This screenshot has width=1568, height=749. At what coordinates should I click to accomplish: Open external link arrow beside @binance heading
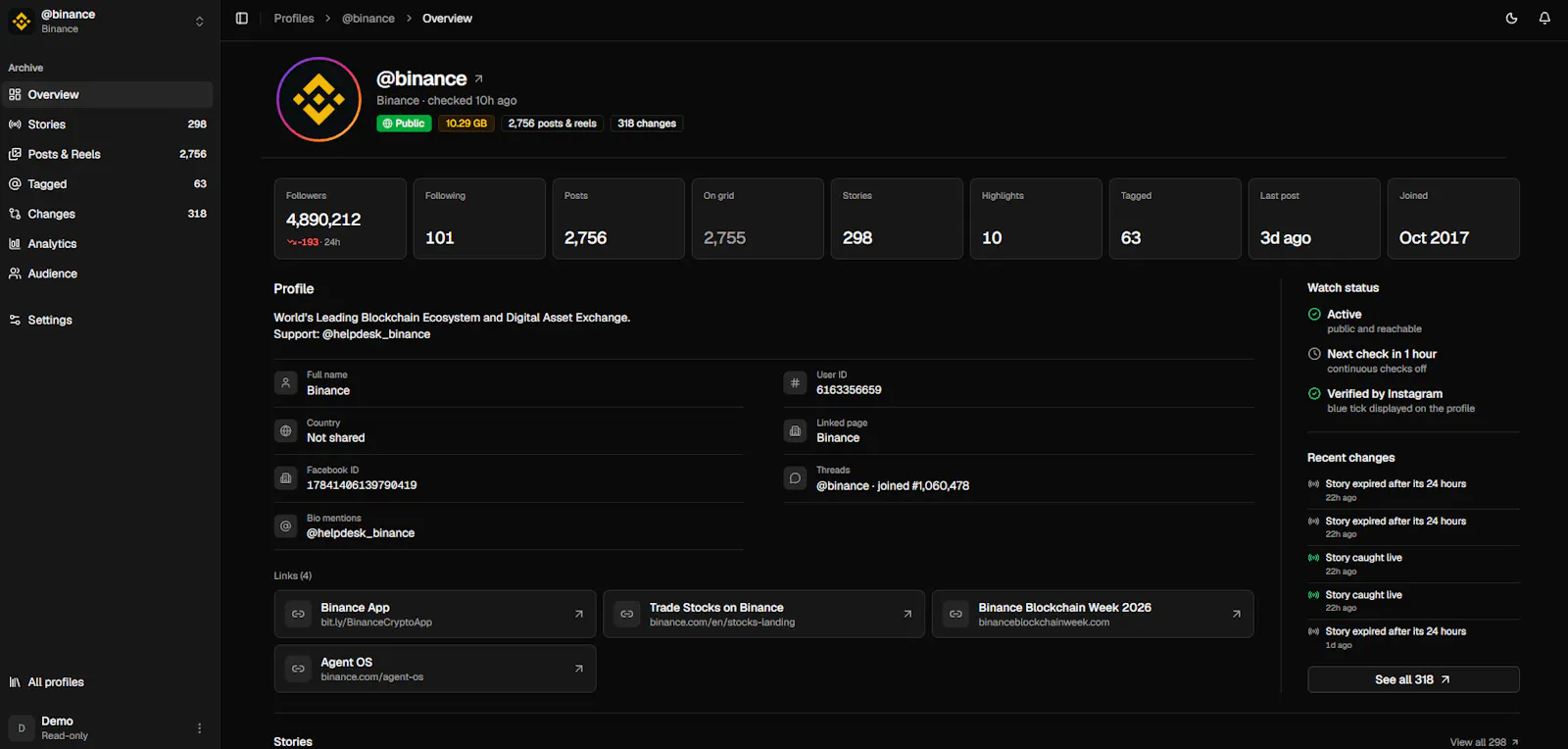click(x=478, y=78)
